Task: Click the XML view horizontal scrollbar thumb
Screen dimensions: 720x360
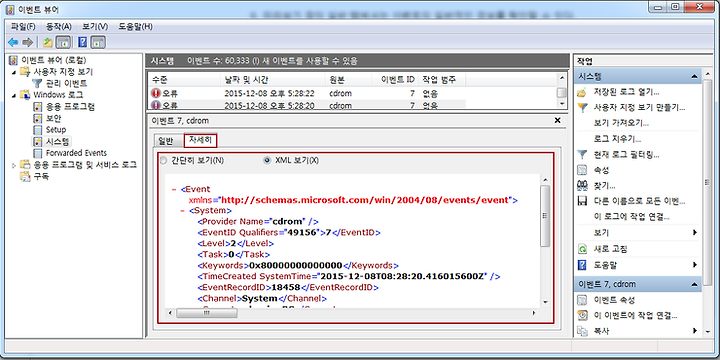Action: click(207, 313)
